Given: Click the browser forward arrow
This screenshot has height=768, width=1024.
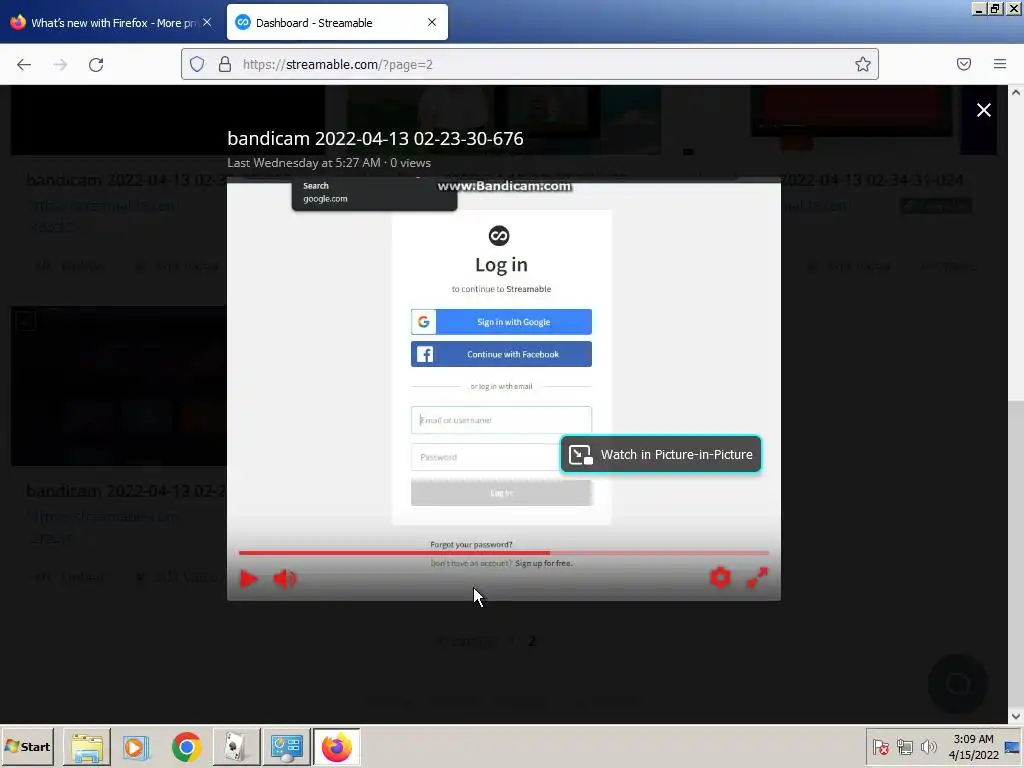Looking at the screenshot, I should 60,65.
